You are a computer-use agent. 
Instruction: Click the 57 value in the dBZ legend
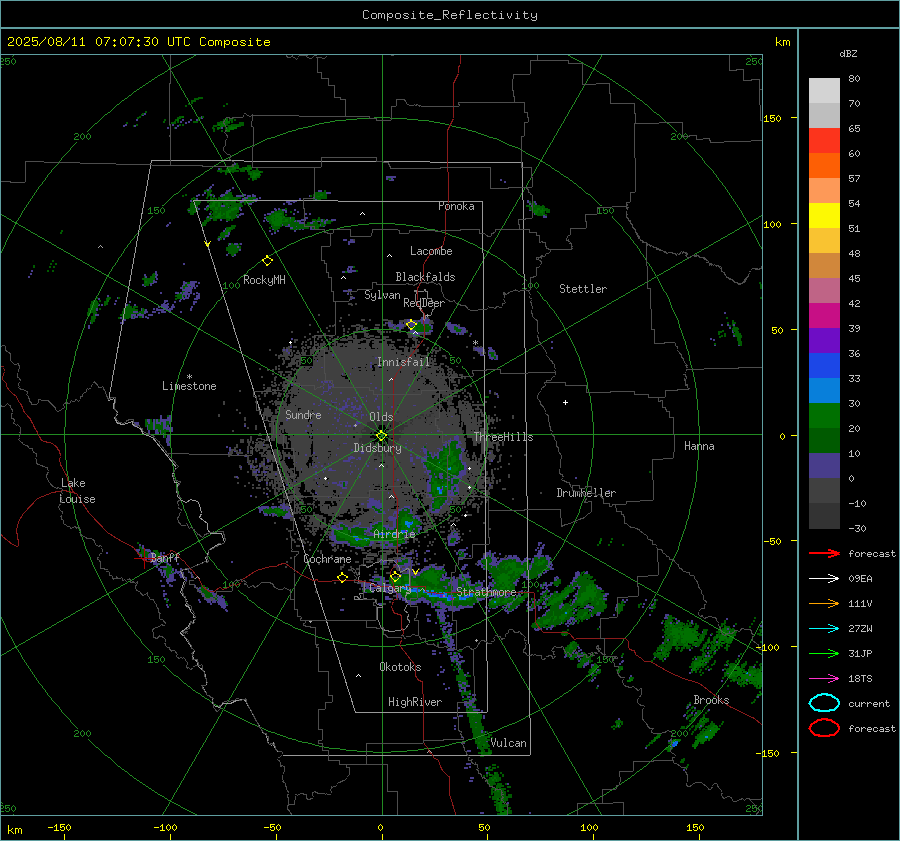coord(854,179)
